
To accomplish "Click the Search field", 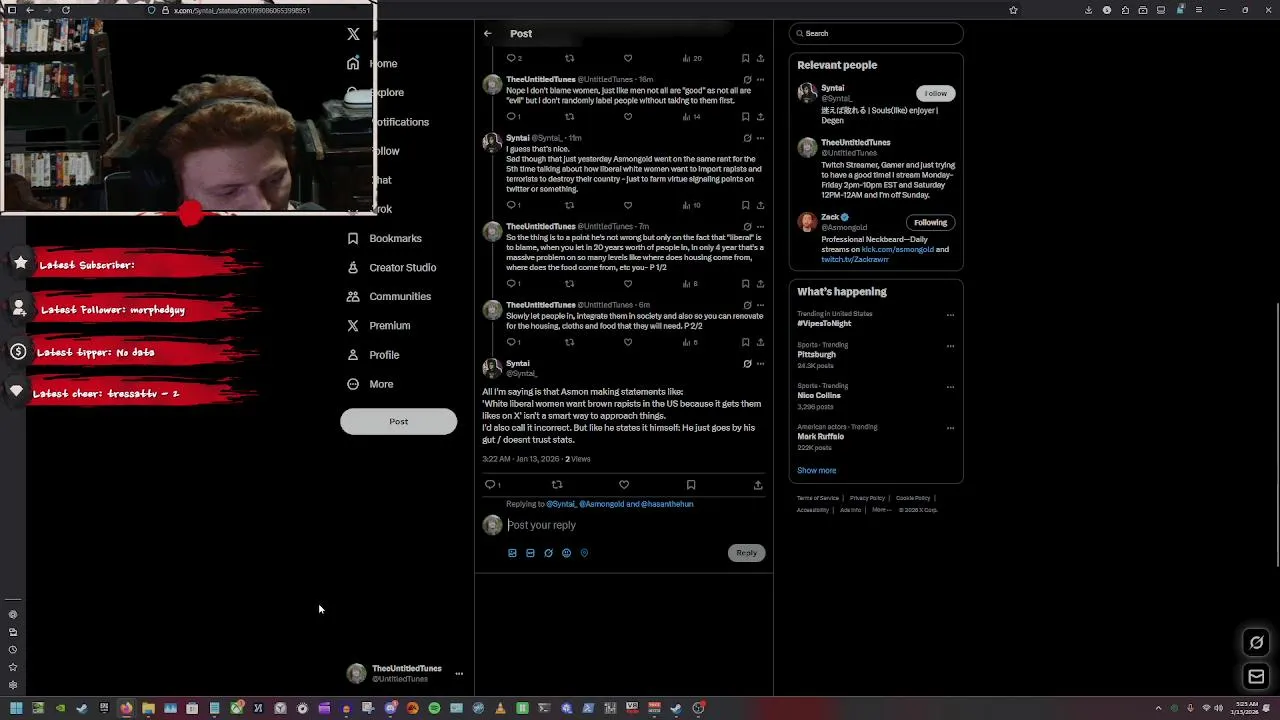I will (876, 34).
